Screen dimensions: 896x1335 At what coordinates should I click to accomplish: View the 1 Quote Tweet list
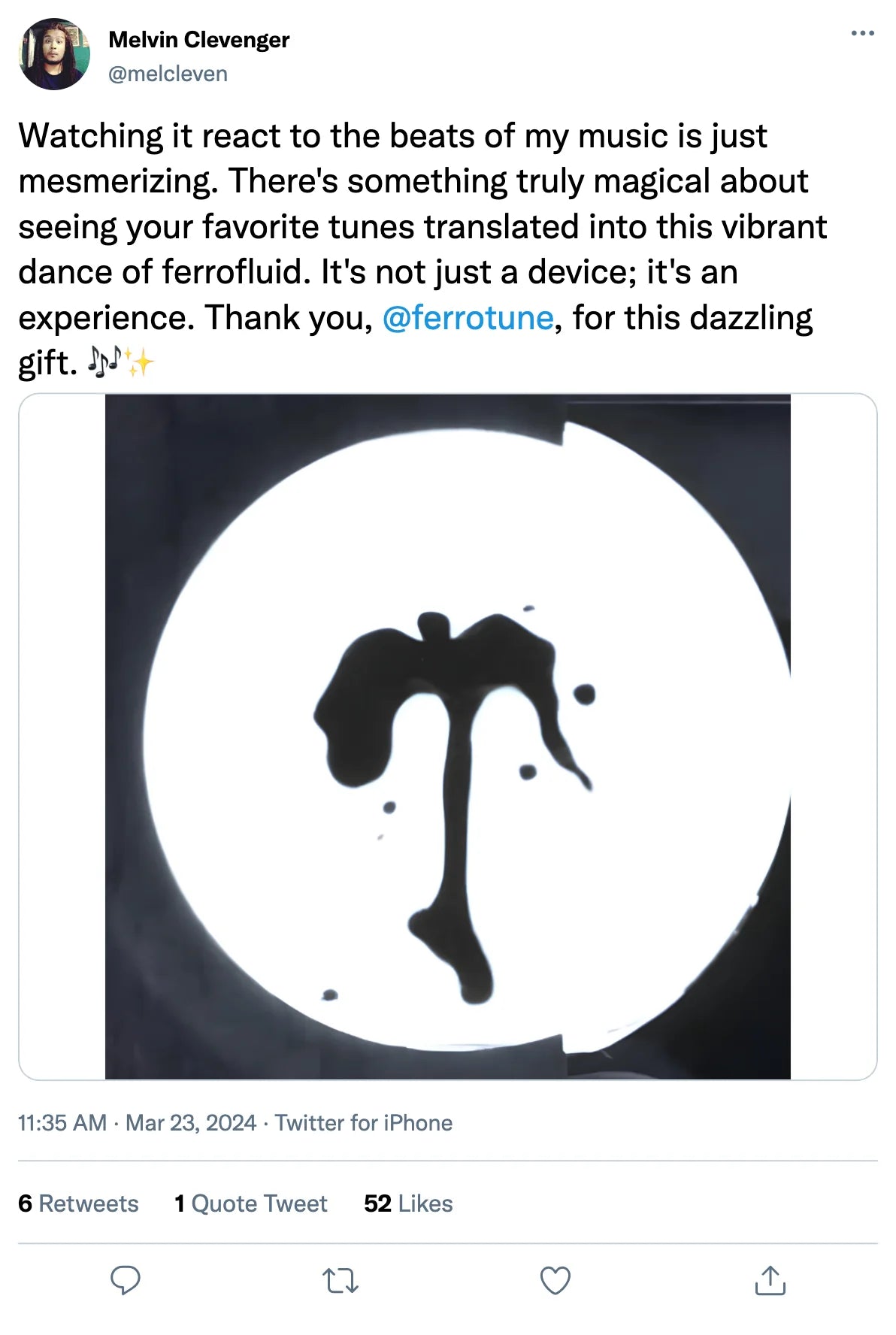click(x=251, y=1203)
